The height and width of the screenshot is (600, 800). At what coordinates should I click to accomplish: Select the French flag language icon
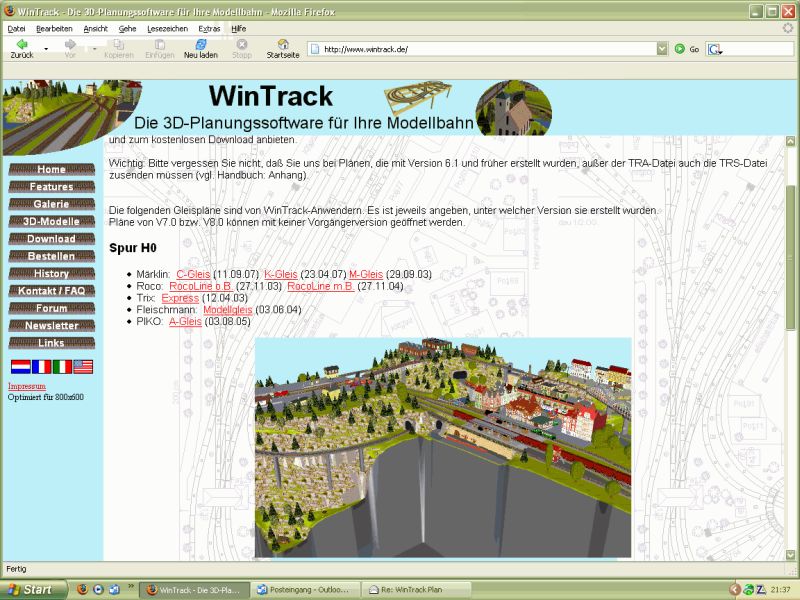41,367
